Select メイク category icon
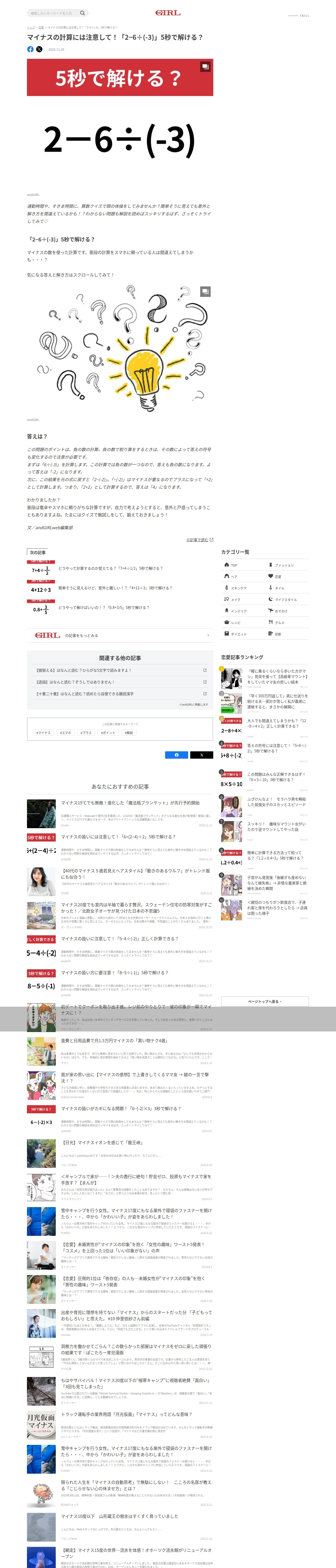Image resolution: width=336 pixels, height=1568 pixels. [x=227, y=599]
